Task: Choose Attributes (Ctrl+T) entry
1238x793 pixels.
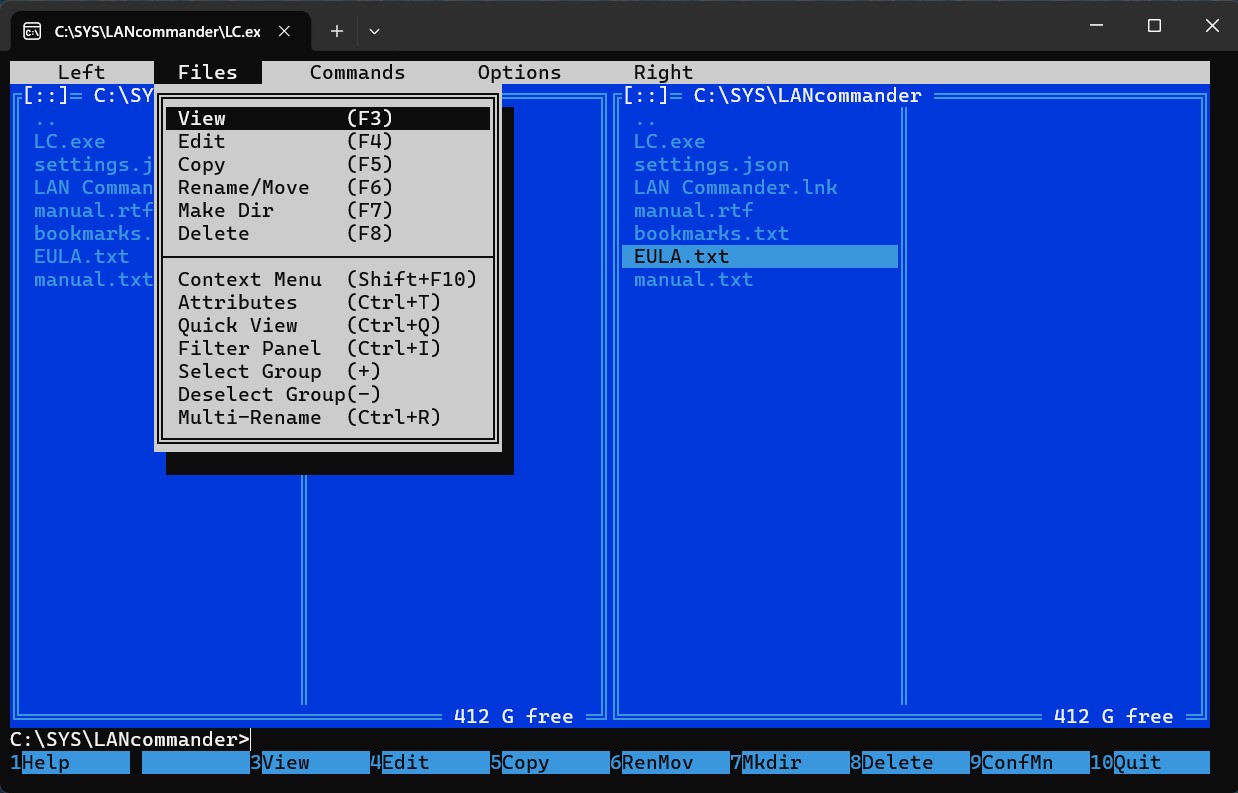Action: [x=328, y=302]
